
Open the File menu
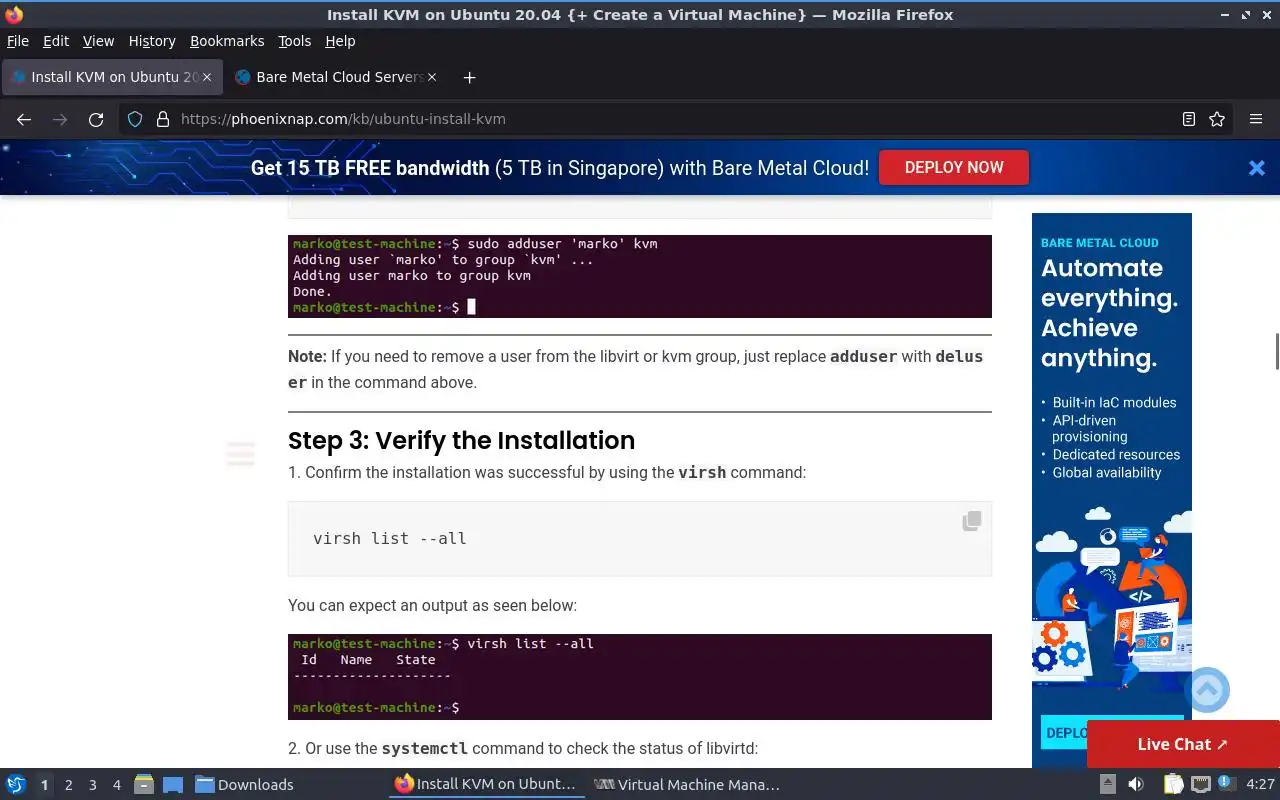[x=18, y=41]
